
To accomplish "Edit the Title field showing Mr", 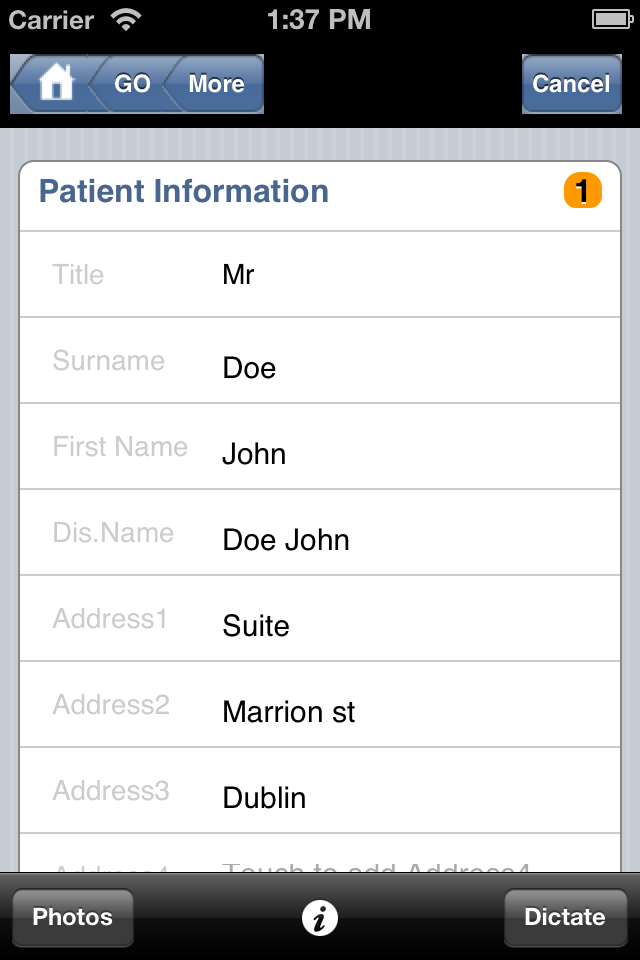I will 320,274.
